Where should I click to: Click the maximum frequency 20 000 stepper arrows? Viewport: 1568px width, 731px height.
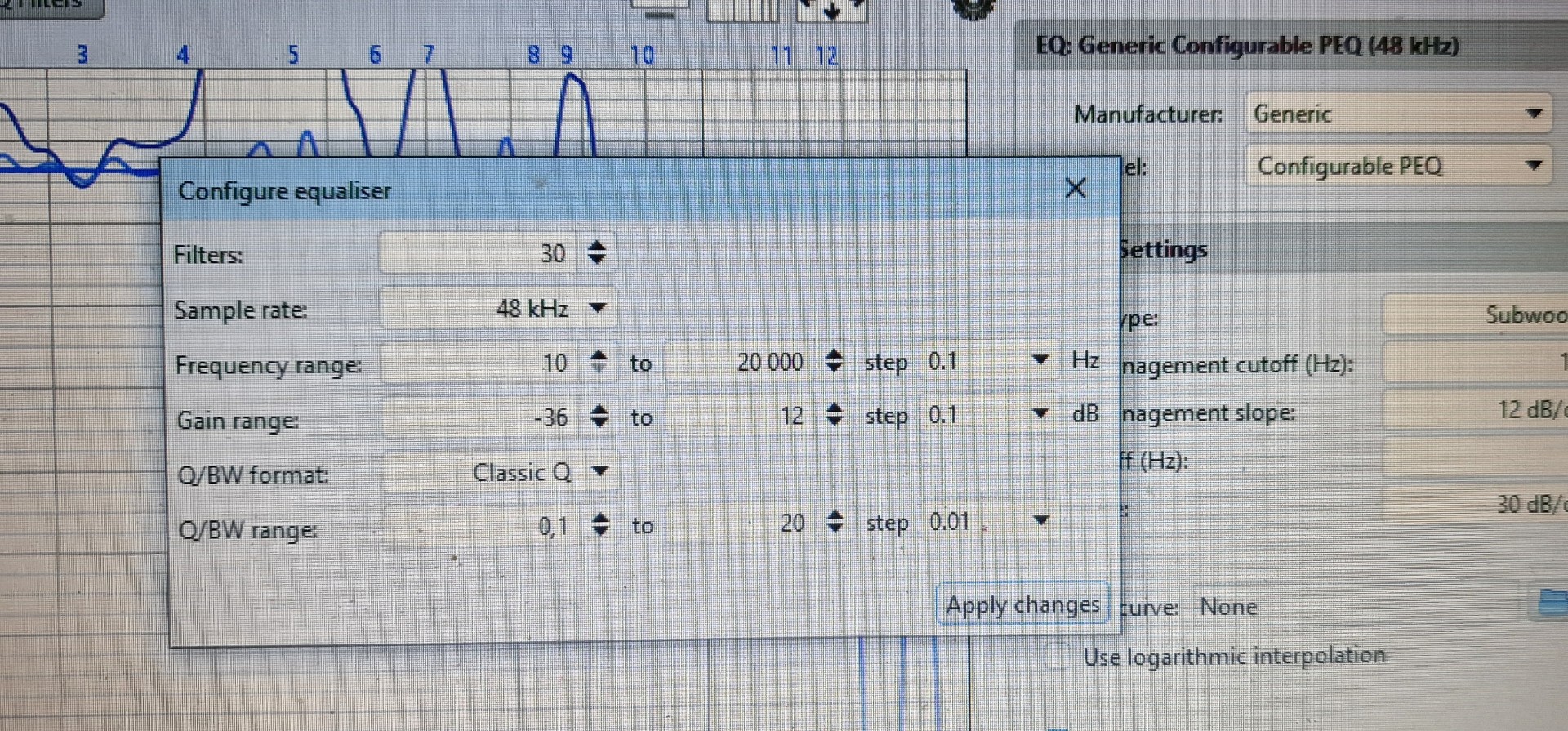(833, 361)
